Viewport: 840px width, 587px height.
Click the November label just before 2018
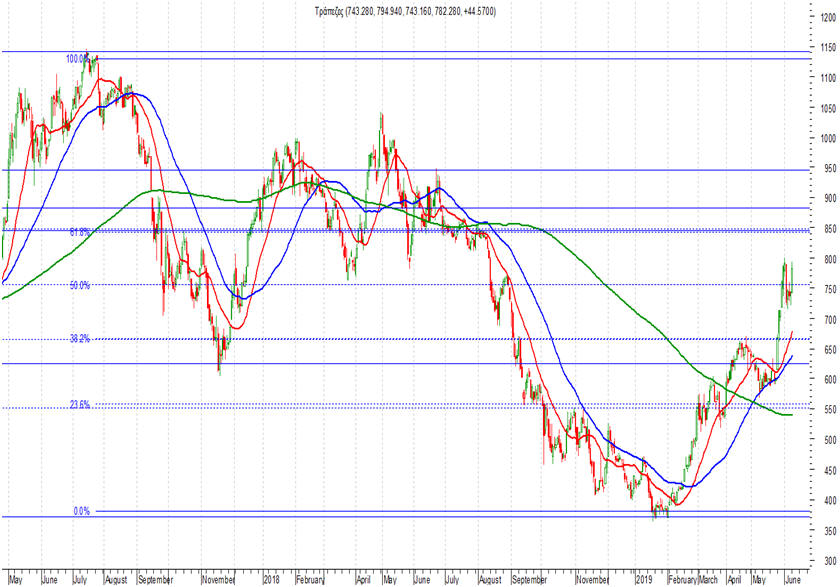[x=219, y=580]
